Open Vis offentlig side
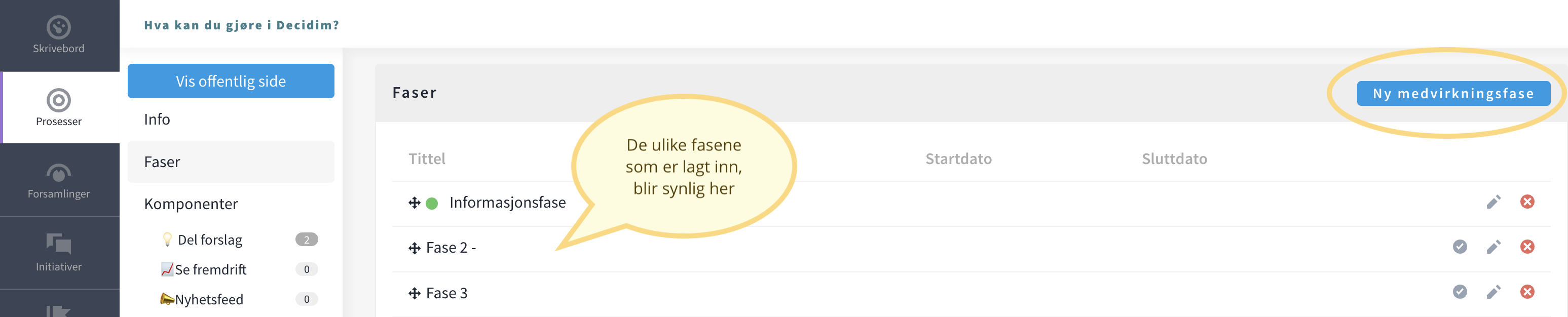The height and width of the screenshot is (317, 1568). pyautogui.click(x=230, y=81)
